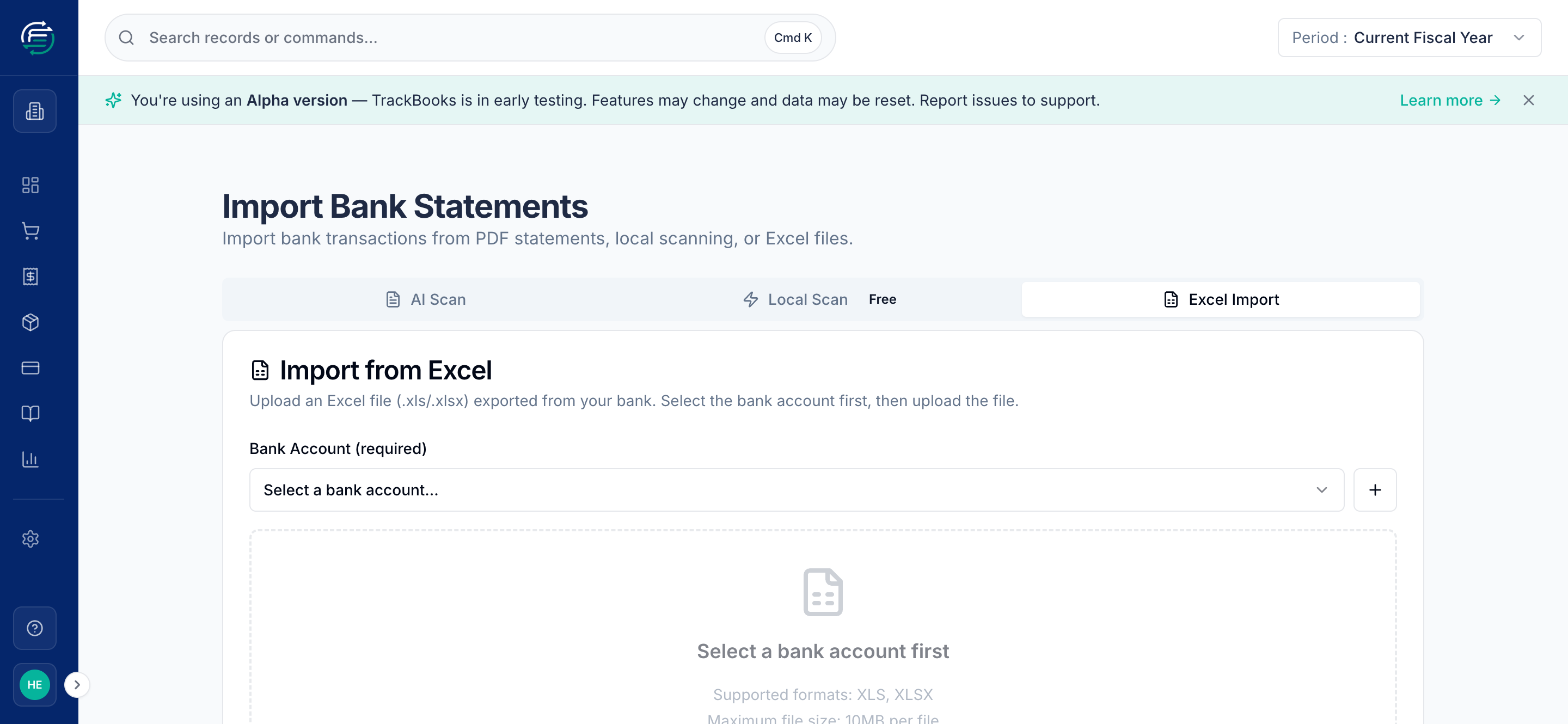
Task: Open the bar chart reports icon
Action: point(30,459)
